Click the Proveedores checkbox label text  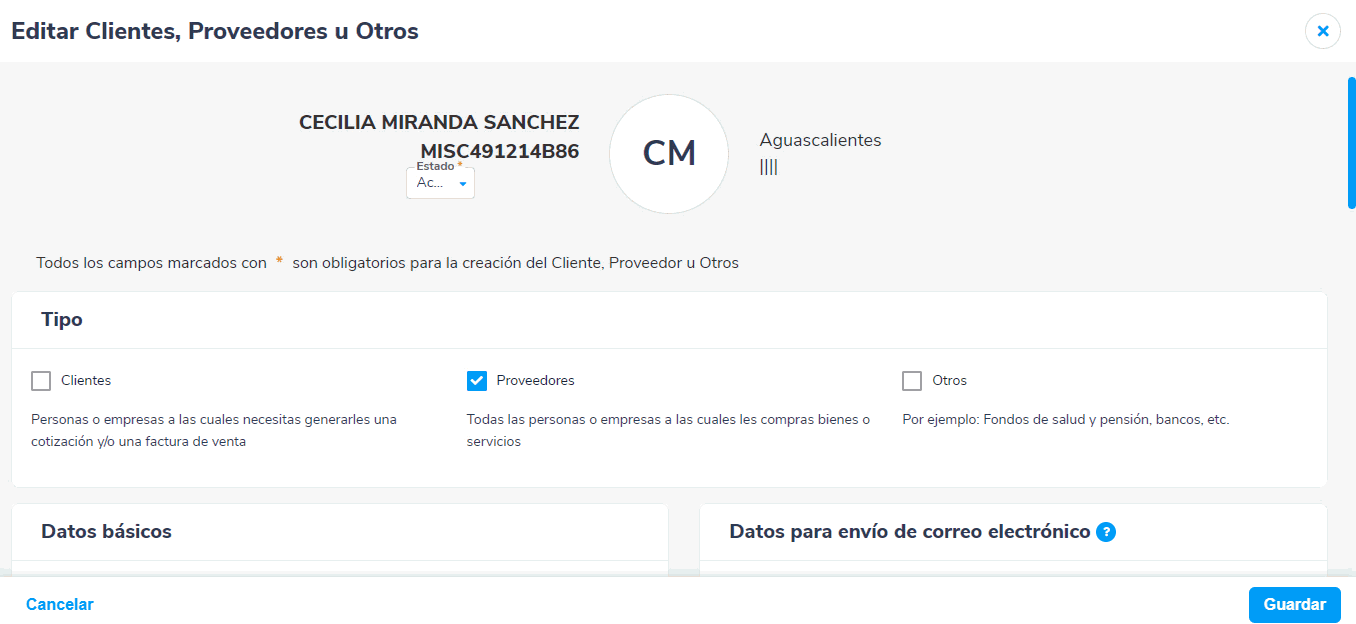pos(535,381)
